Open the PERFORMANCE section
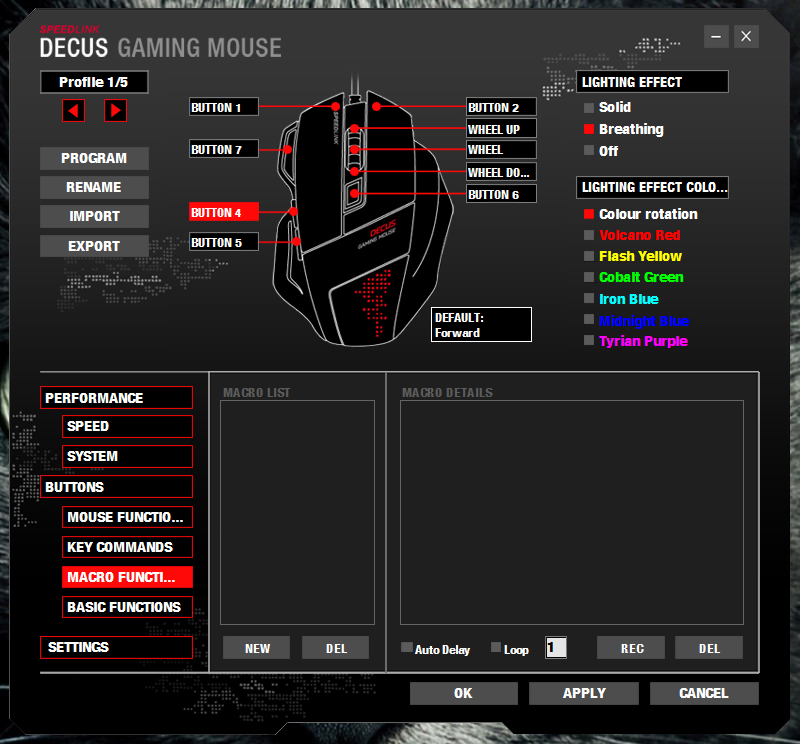 pyautogui.click(x=116, y=398)
